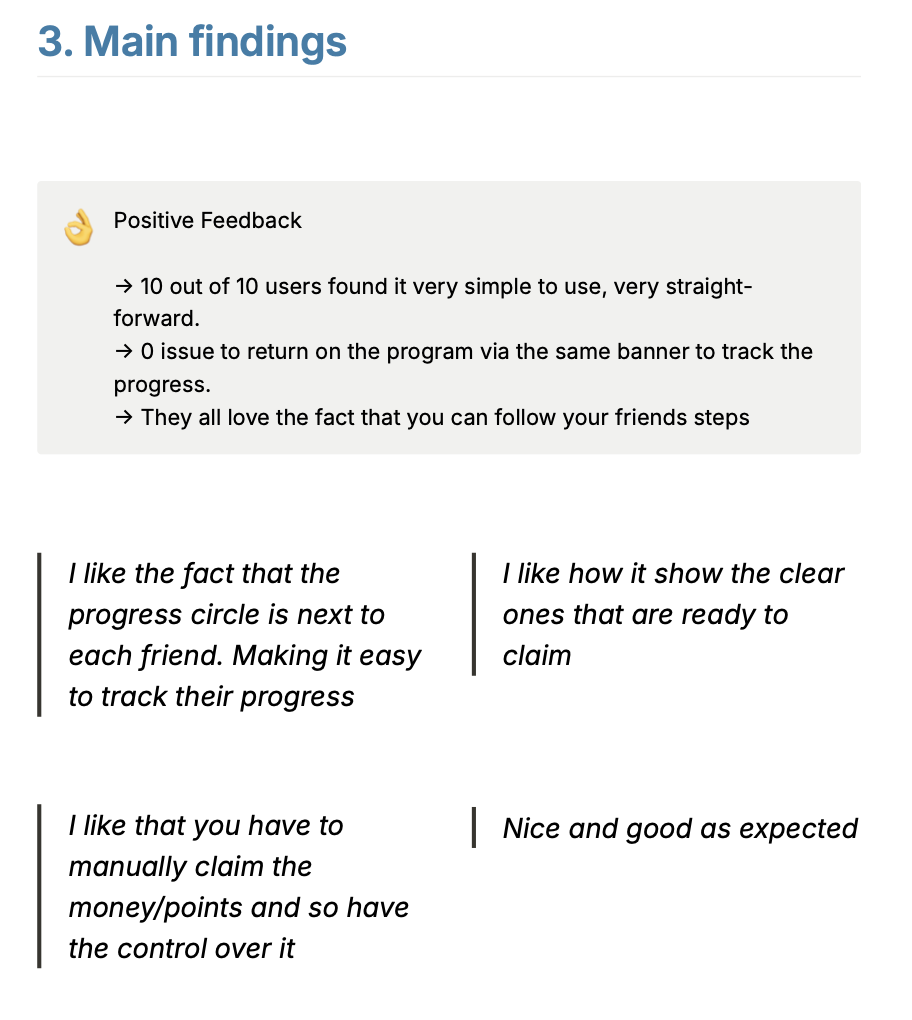This screenshot has height=1020, width=912.
Task: Click the divider line under the Main findings heading
Action: click(x=448, y=76)
